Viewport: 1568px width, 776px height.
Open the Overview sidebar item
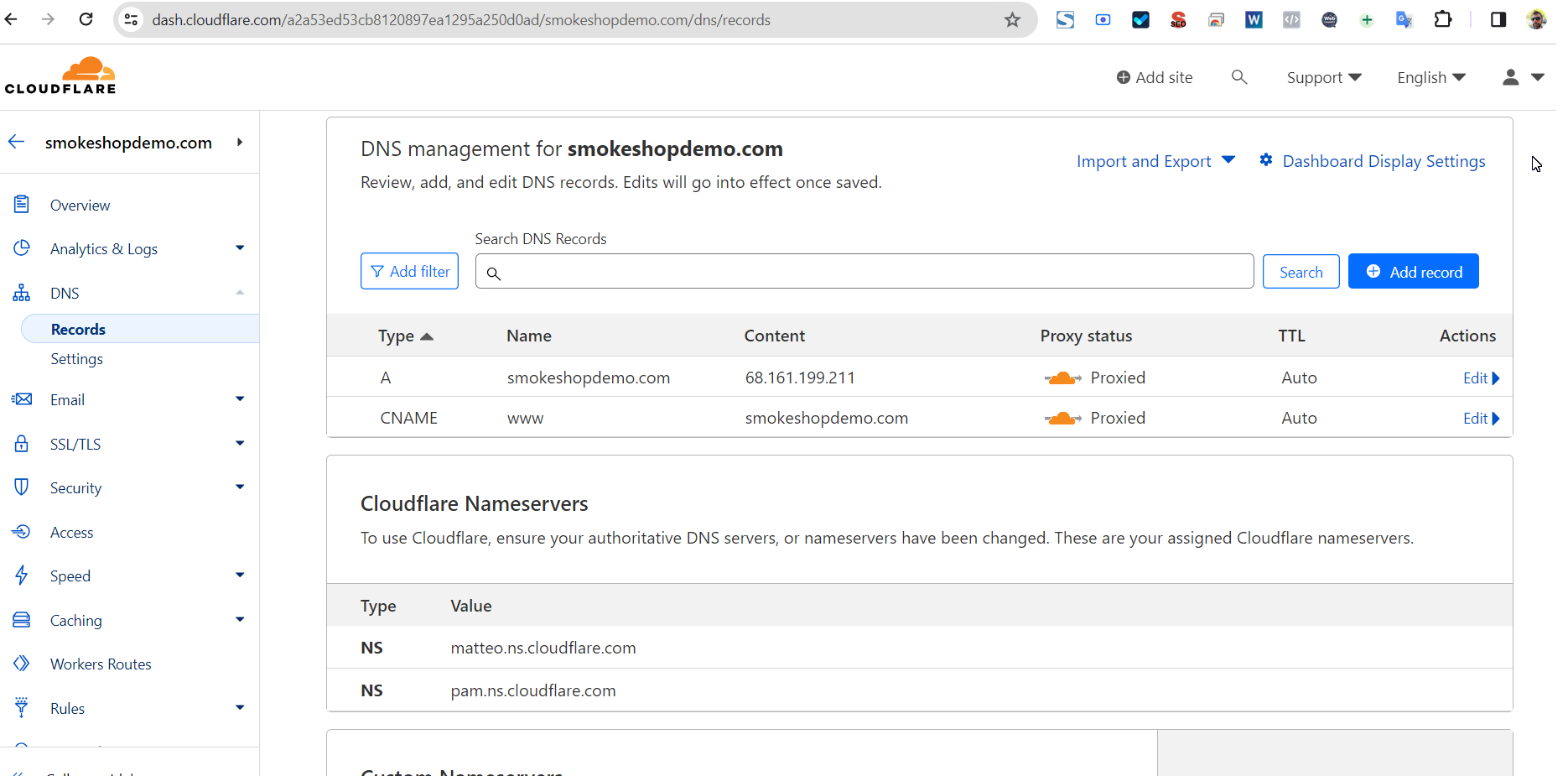(x=80, y=206)
